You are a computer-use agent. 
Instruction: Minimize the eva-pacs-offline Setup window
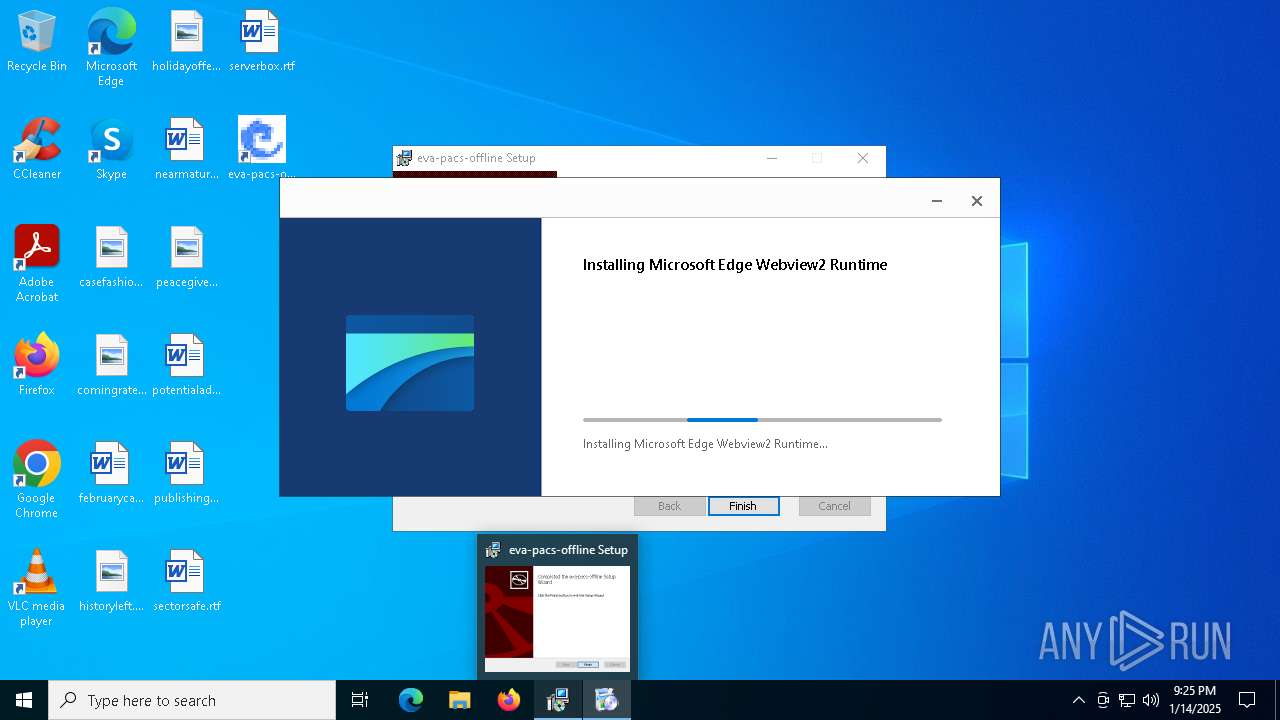772,158
